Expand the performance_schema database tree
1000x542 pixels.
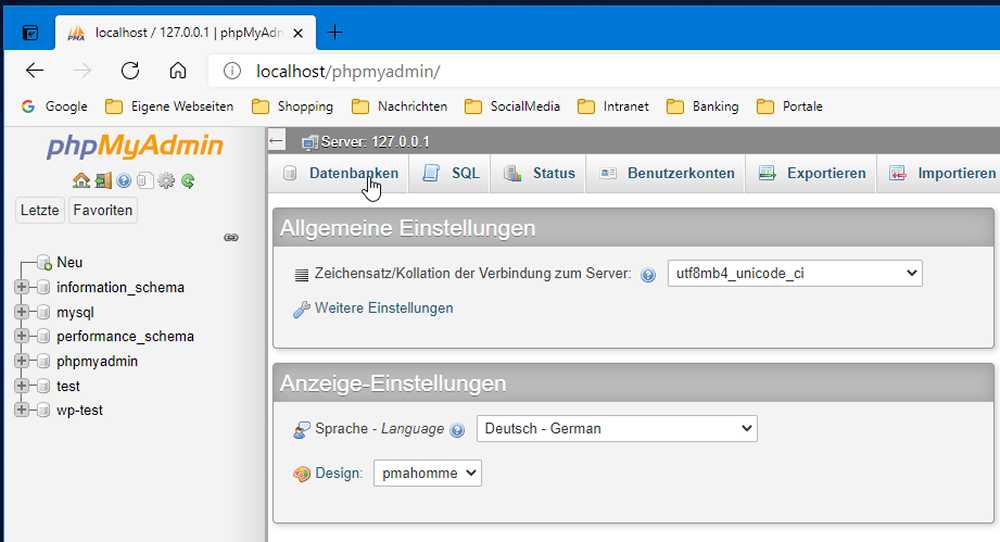pos(22,336)
